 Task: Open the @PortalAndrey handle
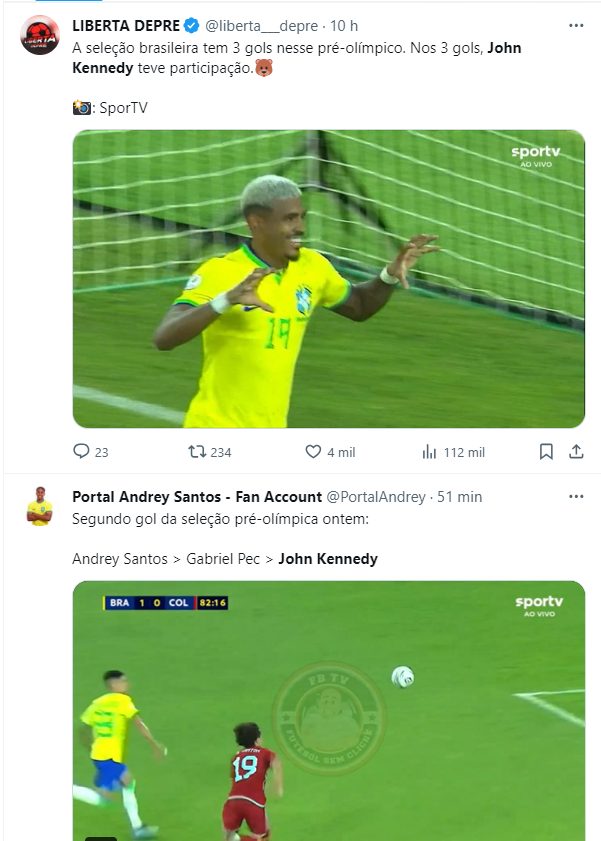pyautogui.click(x=376, y=497)
